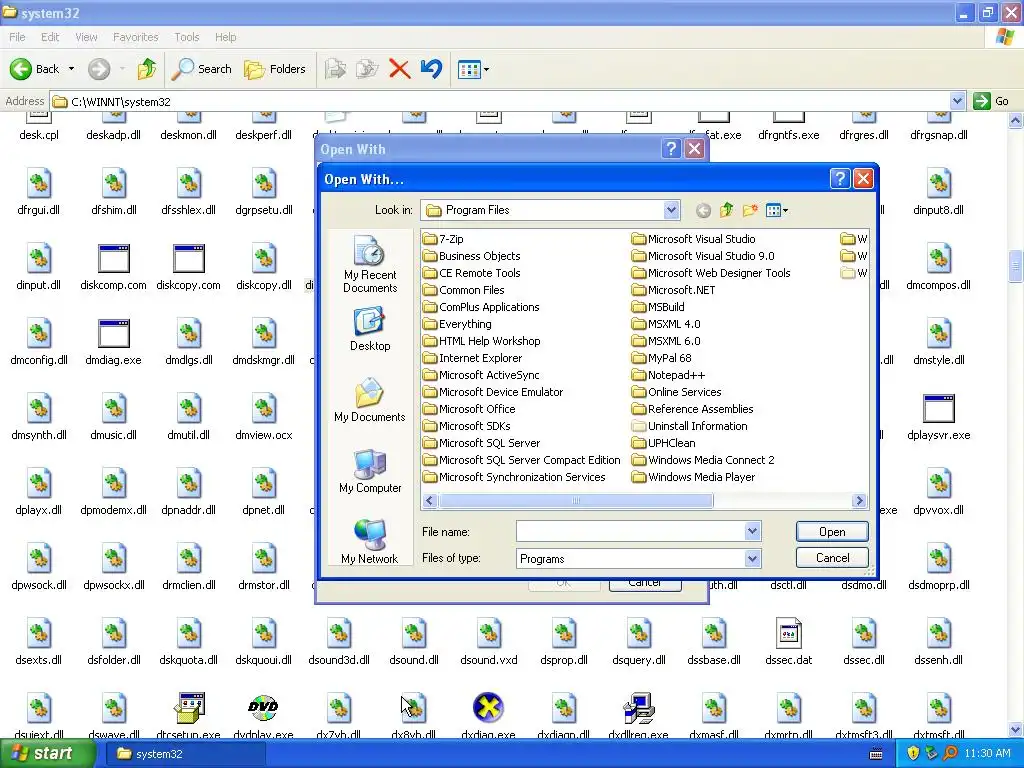The image size is (1024, 768).
Task: Select the MyPal 68 folder
Action: [x=662, y=358]
